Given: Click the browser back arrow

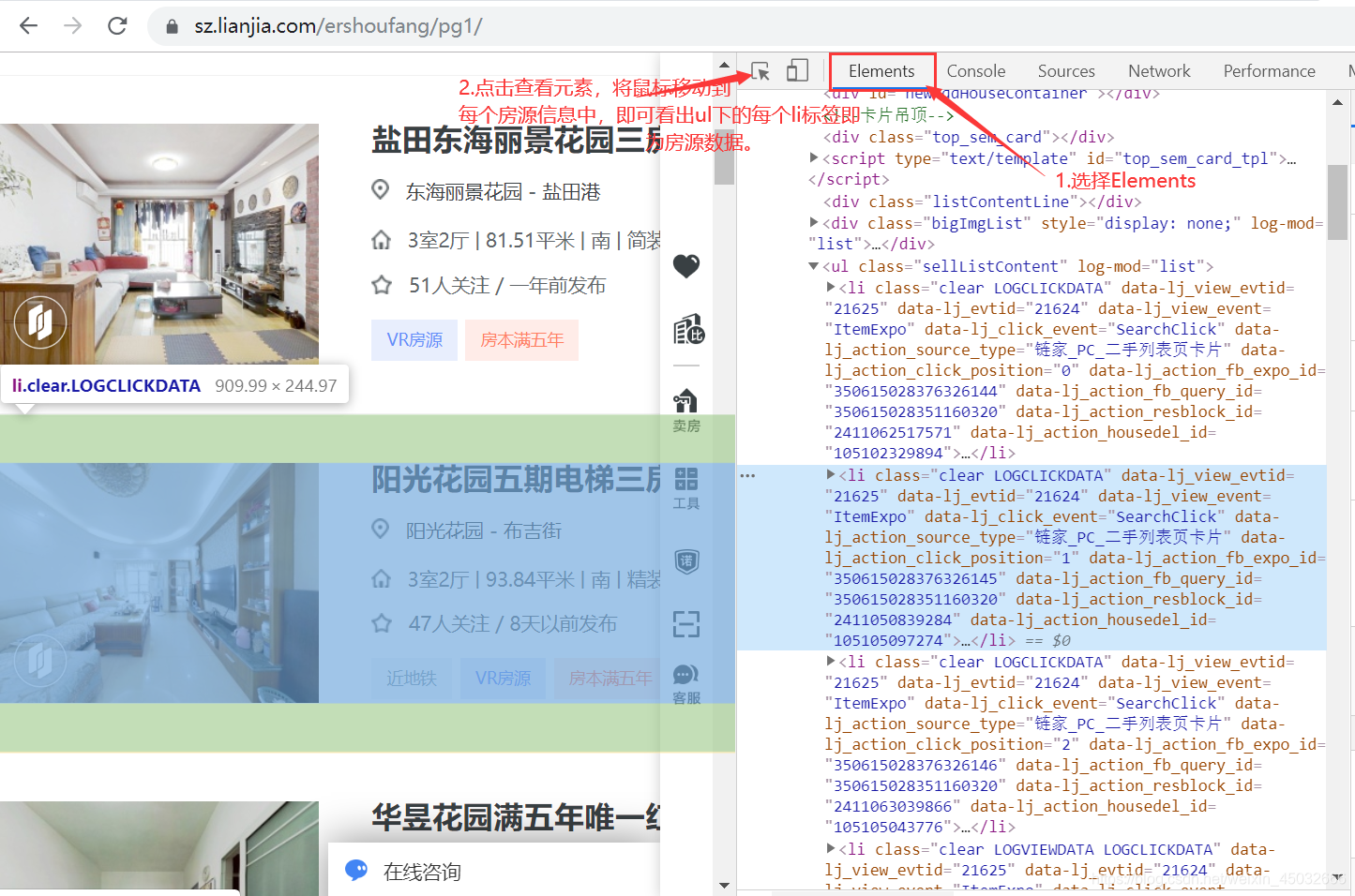Looking at the screenshot, I should coord(29,25).
